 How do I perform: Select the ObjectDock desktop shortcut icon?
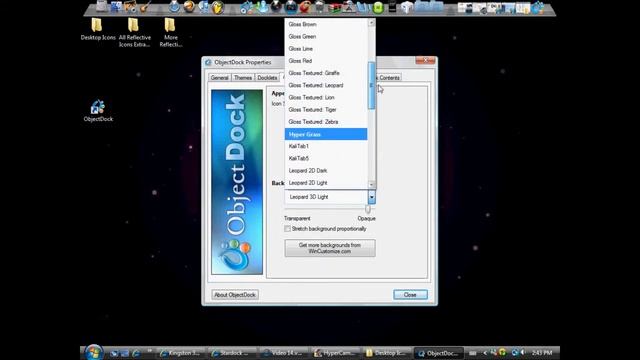tap(98, 111)
